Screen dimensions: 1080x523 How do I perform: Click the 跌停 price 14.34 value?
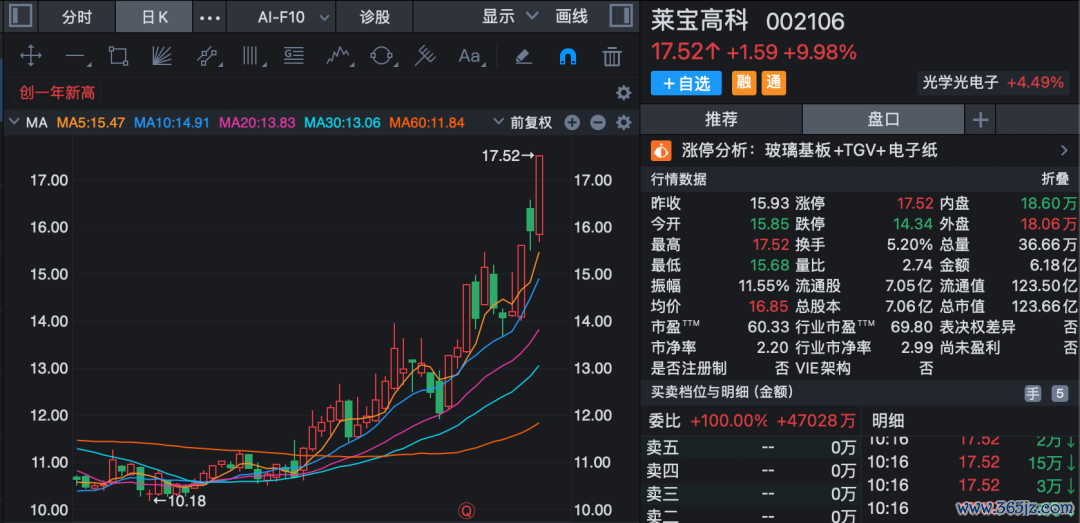[915, 225]
